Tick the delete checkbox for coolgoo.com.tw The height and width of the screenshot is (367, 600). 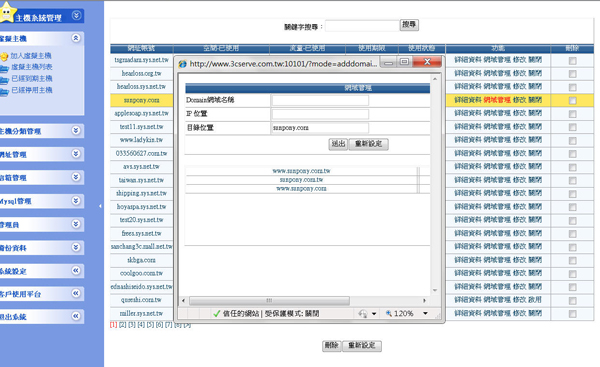tap(572, 274)
